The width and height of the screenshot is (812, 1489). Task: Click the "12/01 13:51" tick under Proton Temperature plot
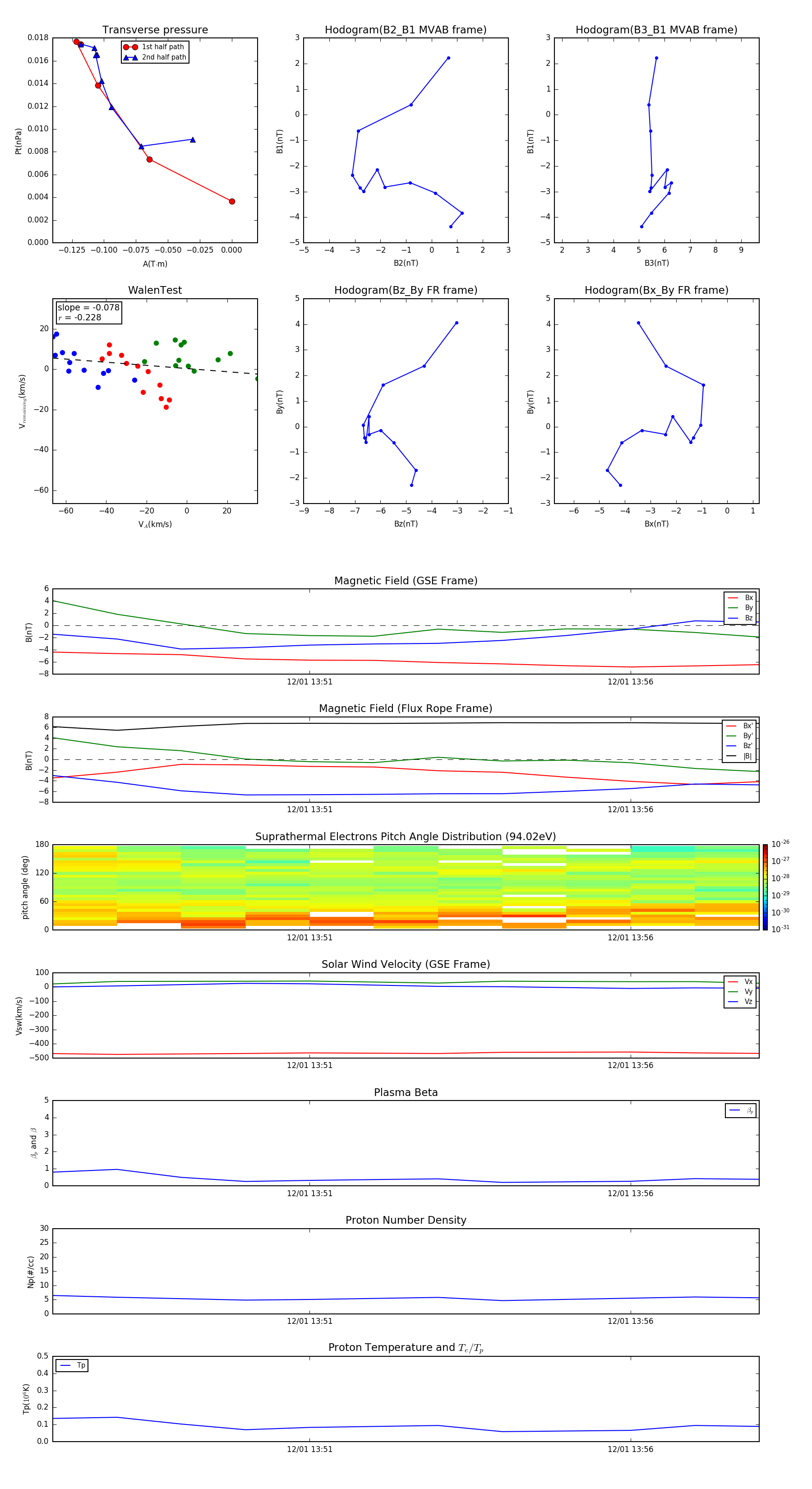[x=310, y=1449]
